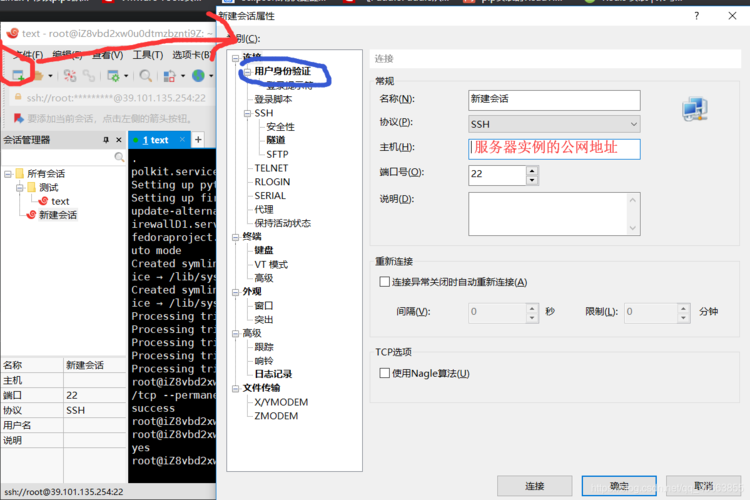Enable 连接异常关闭时自动重新连接 checkbox

[385, 282]
